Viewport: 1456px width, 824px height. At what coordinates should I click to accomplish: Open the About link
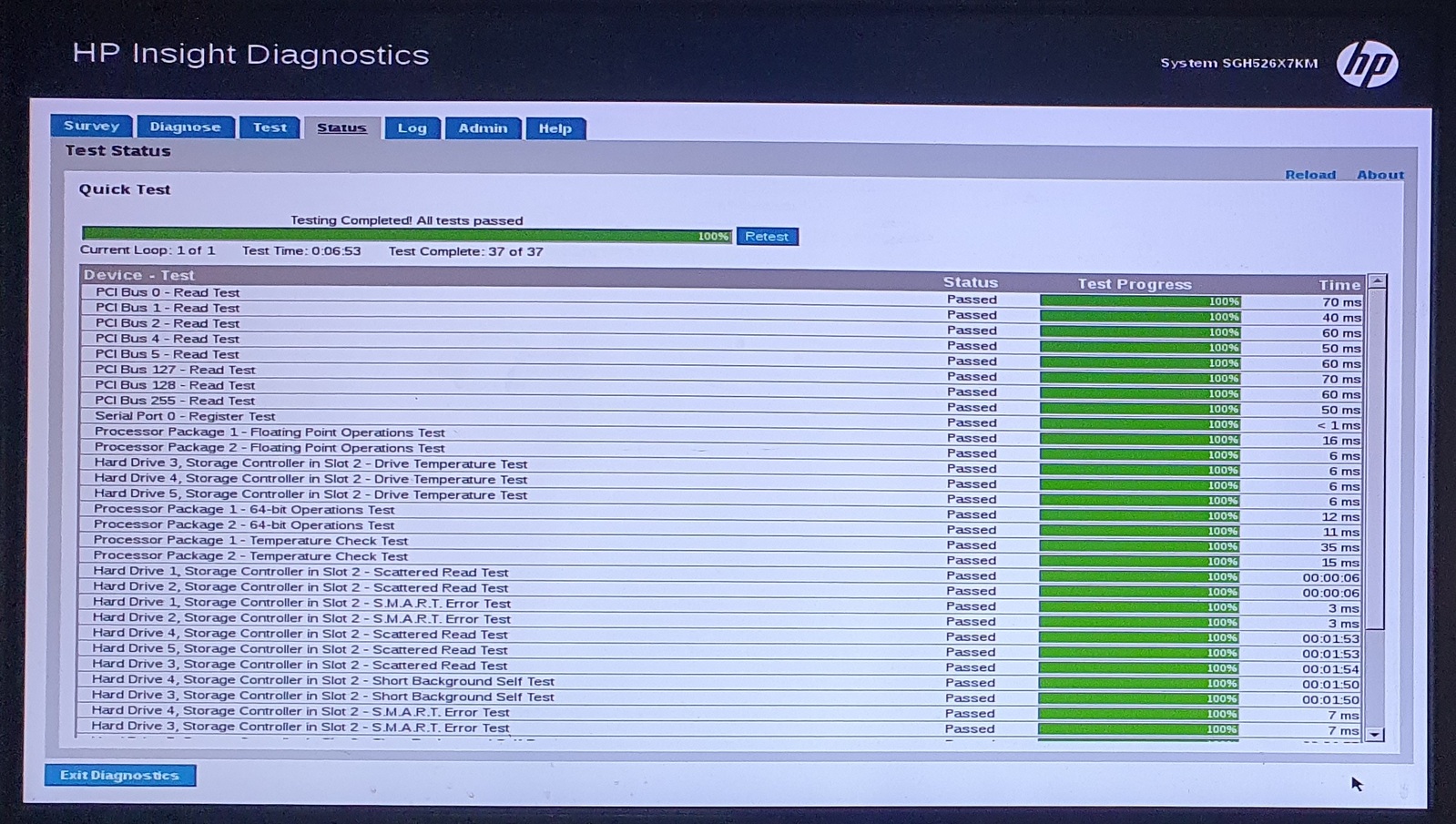pyautogui.click(x=1380, y=175)
